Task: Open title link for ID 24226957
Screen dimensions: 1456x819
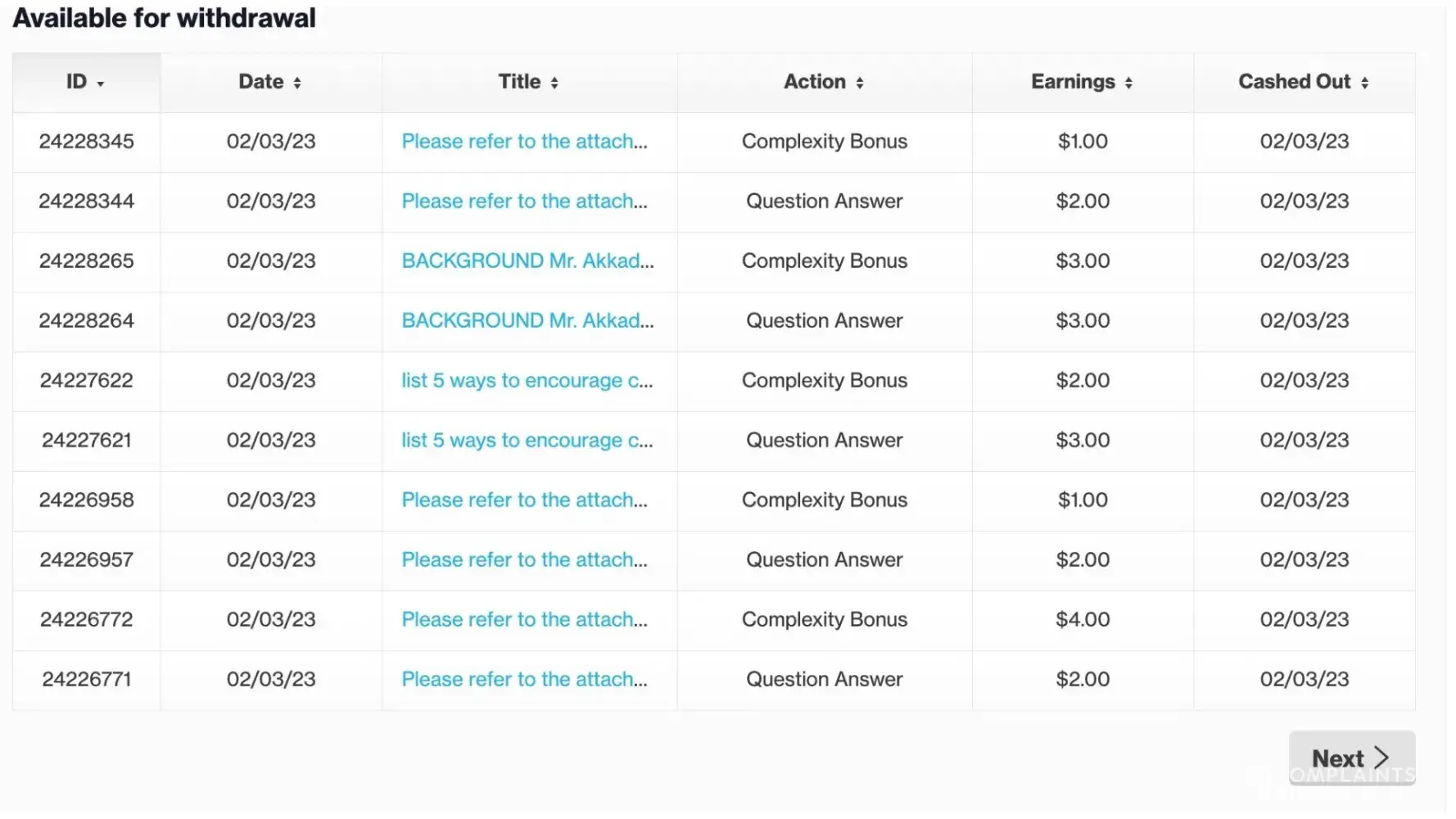Action: click(524, 560)
